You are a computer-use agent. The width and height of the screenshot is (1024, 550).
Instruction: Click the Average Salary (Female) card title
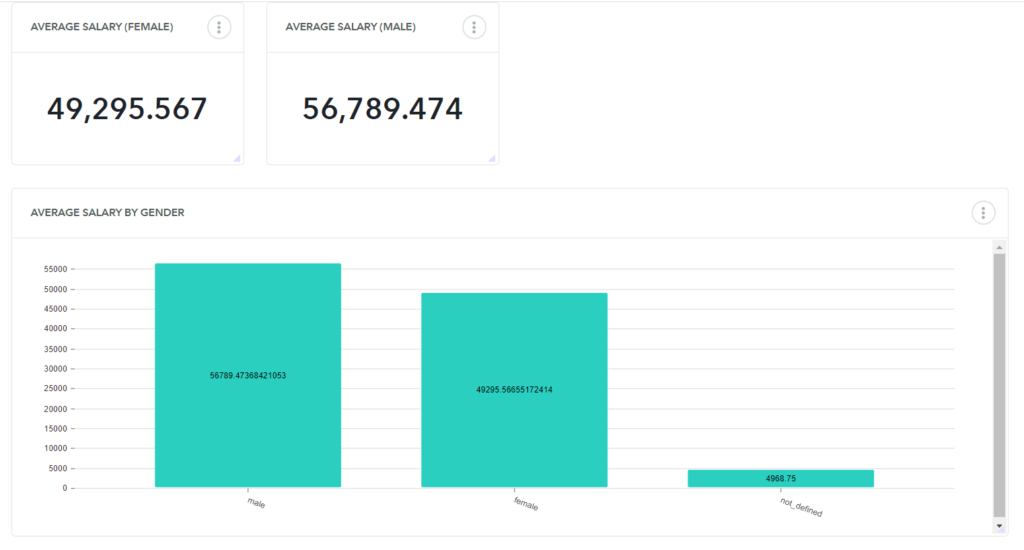[x=102, y=27]
